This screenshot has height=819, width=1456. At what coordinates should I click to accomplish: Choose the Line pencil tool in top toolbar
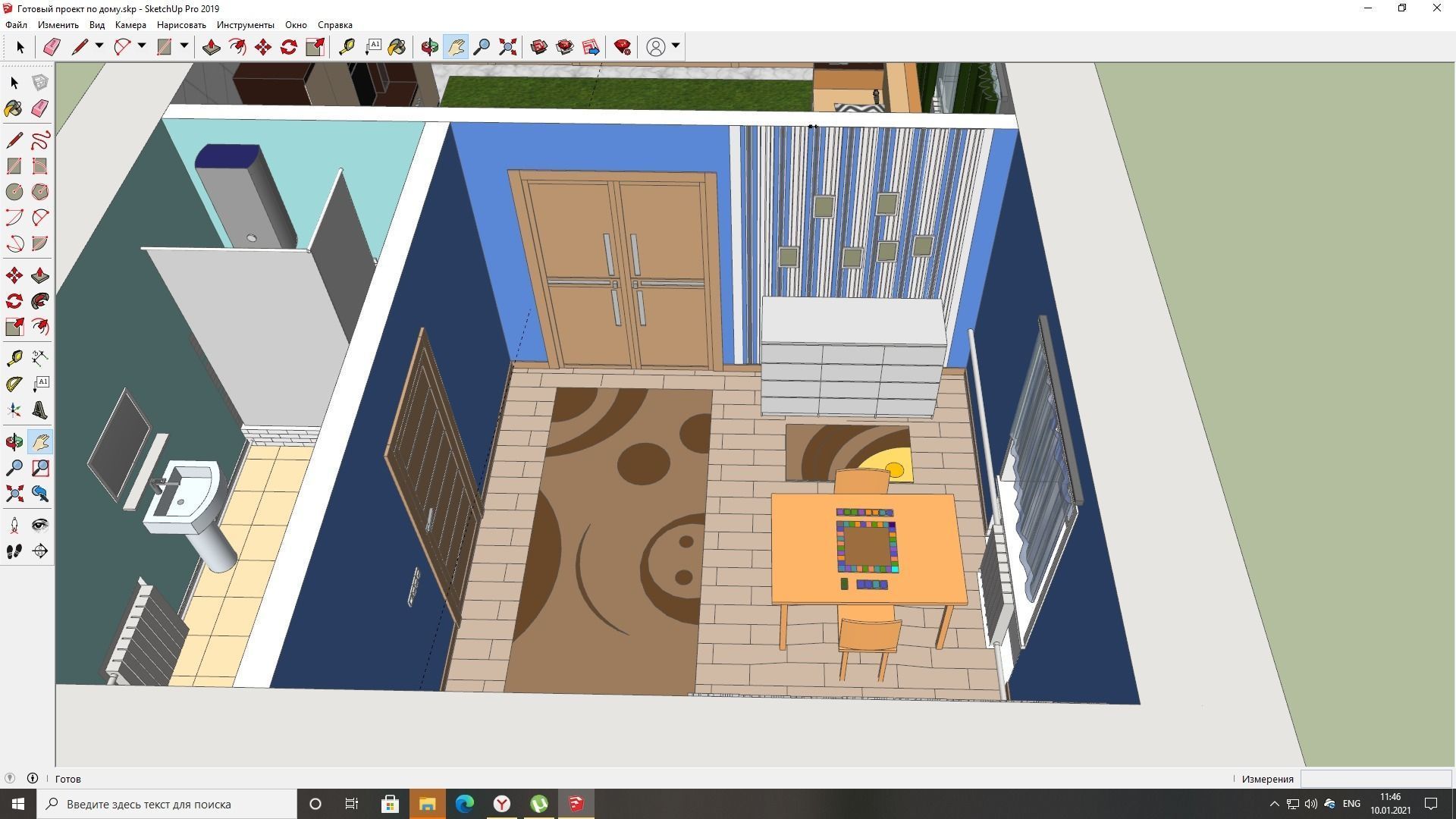tap(79, 47)
